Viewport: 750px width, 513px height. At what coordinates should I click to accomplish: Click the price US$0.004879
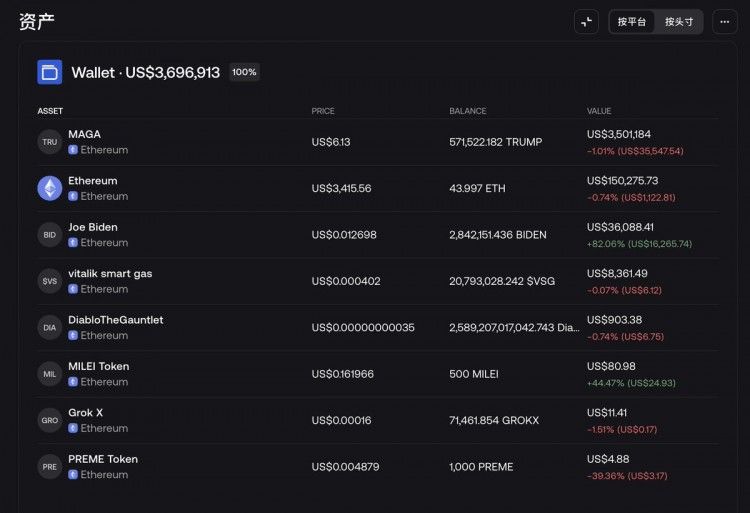click(345, 467)
